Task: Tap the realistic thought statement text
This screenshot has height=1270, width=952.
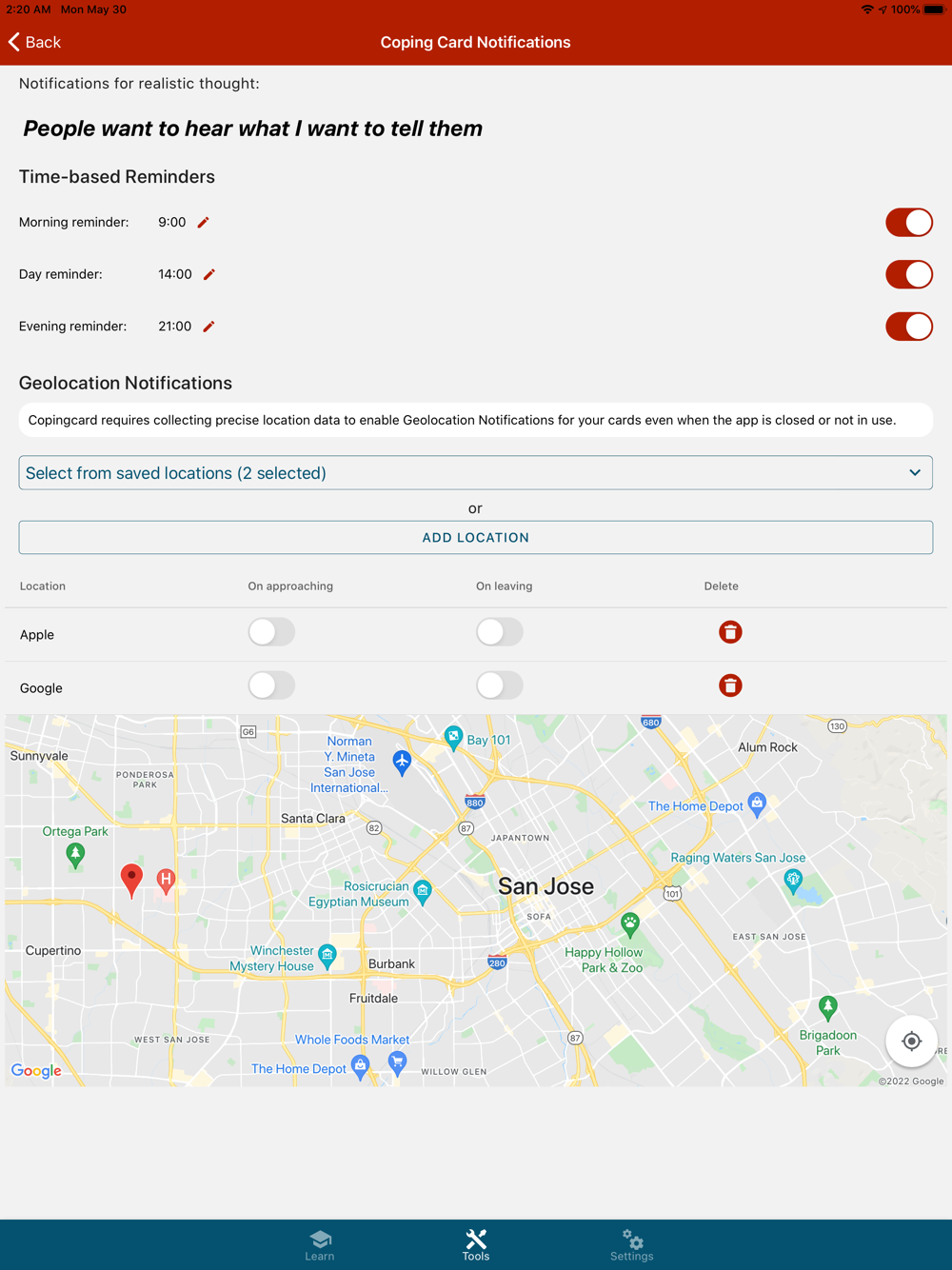Action: tap(252, 129)
